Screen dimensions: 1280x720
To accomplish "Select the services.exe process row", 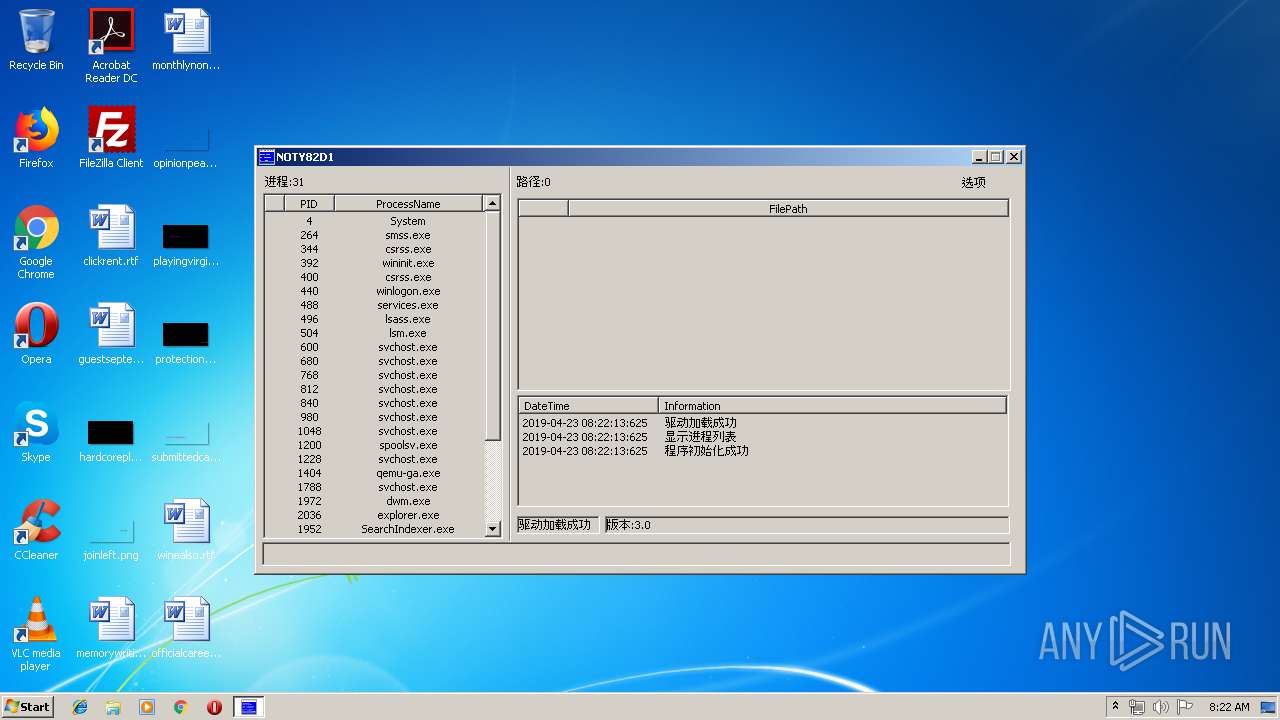I will click(374, 305).
